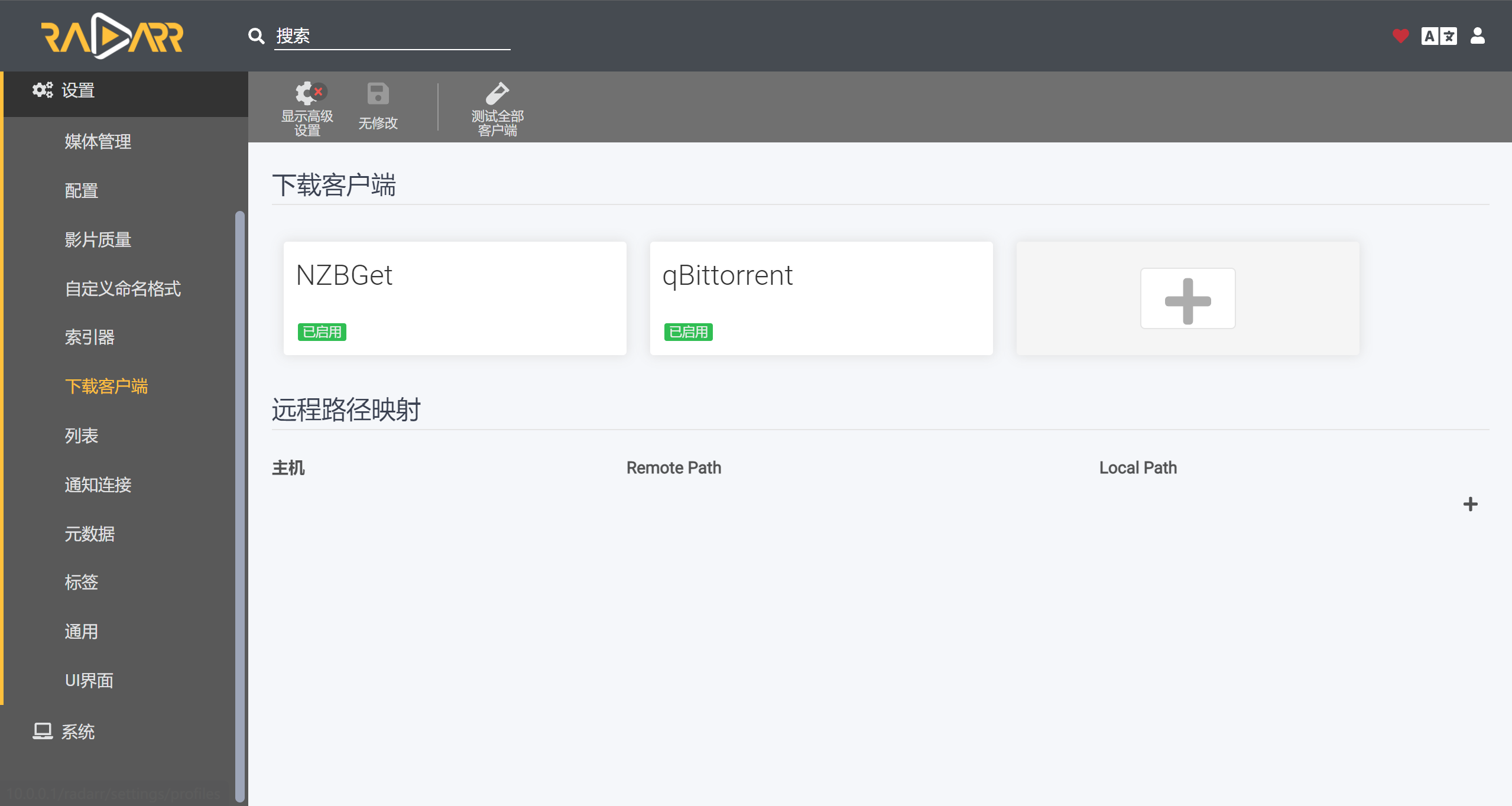
Task: Click the Radarr logo icon
Action: pyautogui.click(x=112, y=35)
